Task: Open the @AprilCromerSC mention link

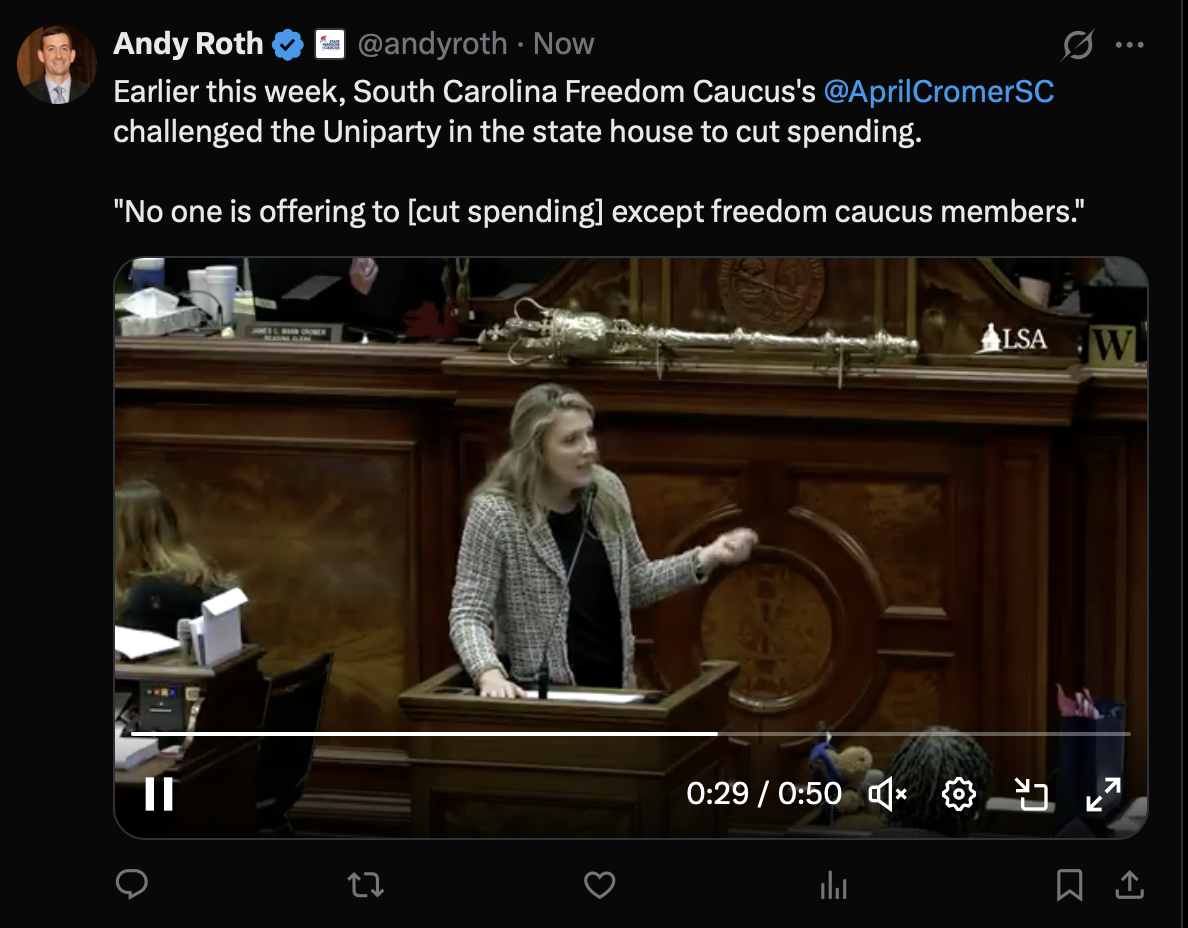Action: coord(939,92)
